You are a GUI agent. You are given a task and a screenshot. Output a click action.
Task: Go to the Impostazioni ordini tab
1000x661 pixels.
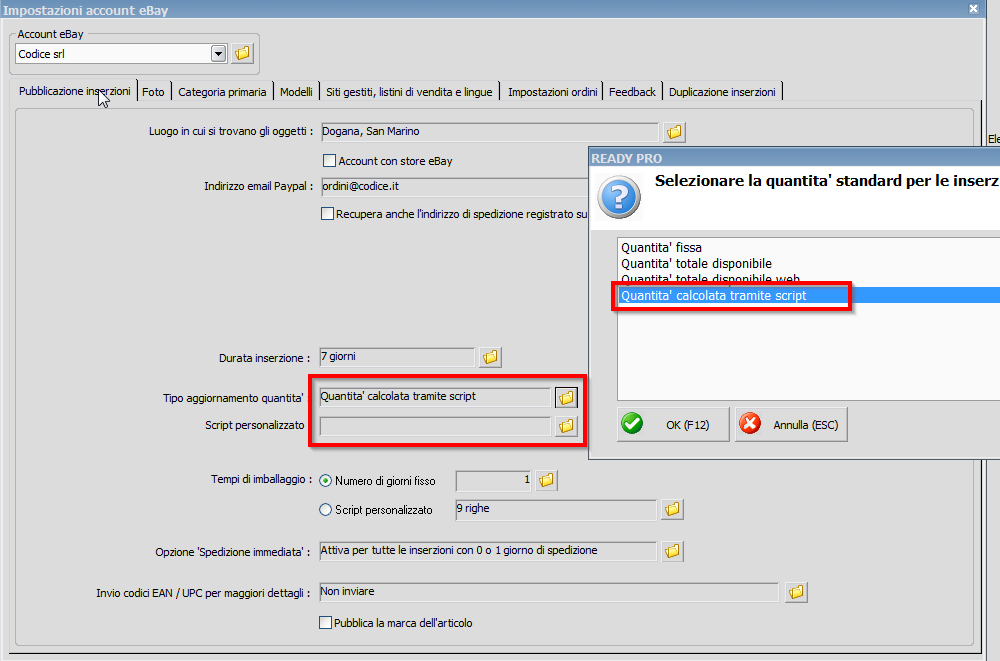point(552,92)
